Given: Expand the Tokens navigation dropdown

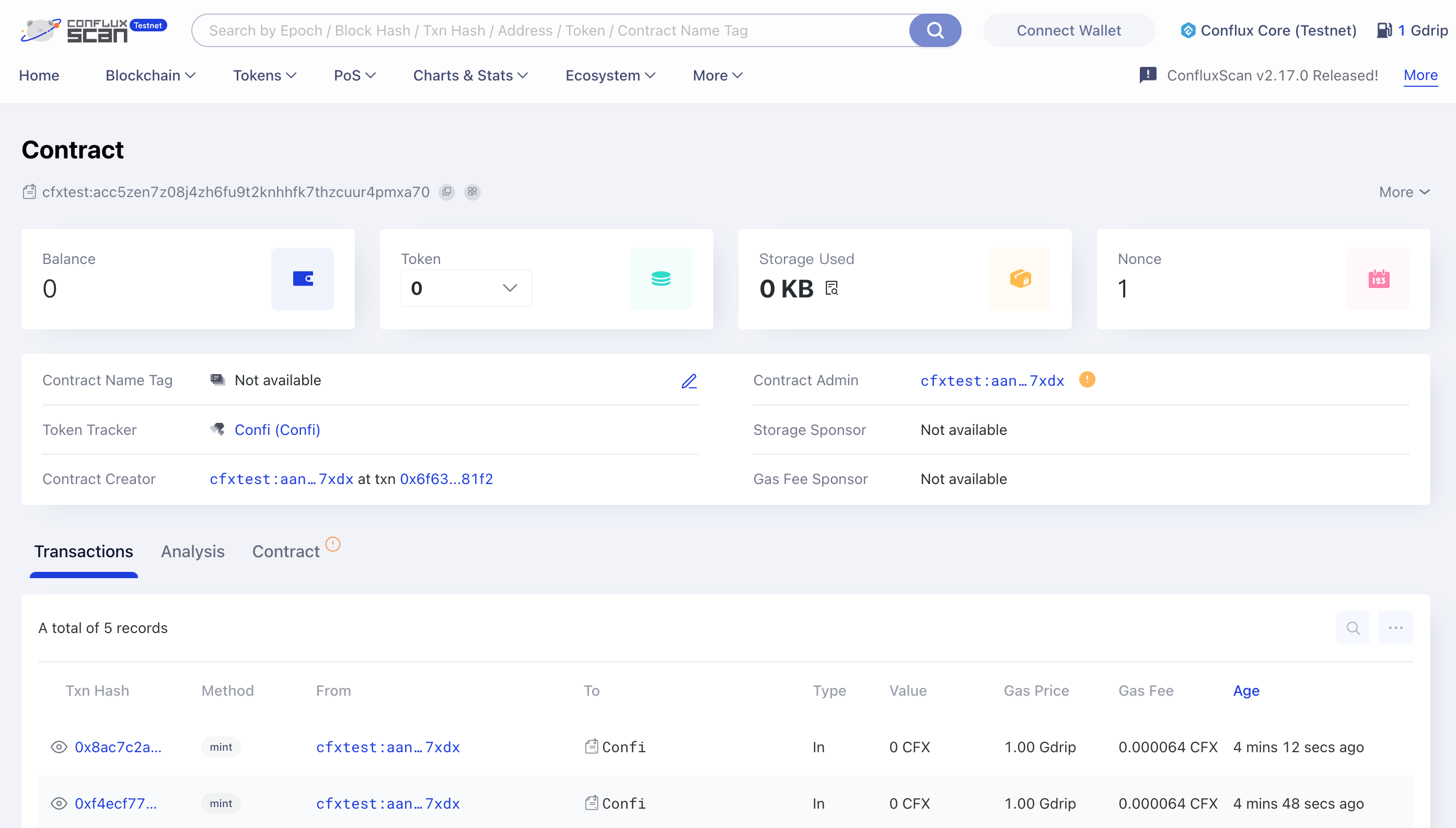Looking at the screenshot, I should 263,75.
